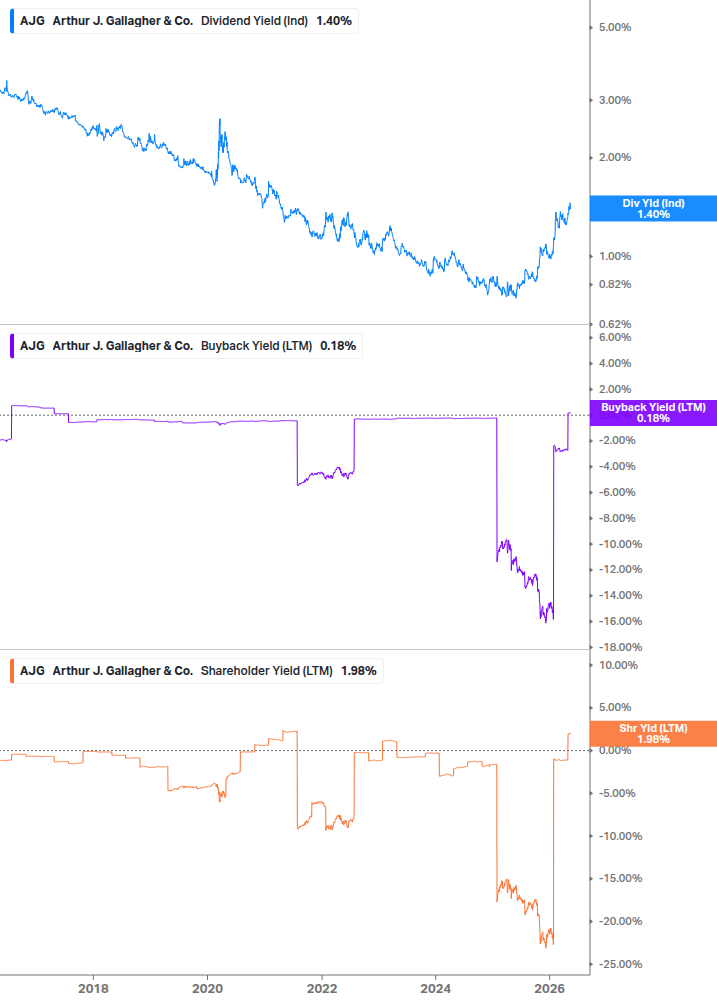Select the orange Shr Yld (LTM) 1.98% tag
717x1005 pixels.
click(653, 734)
